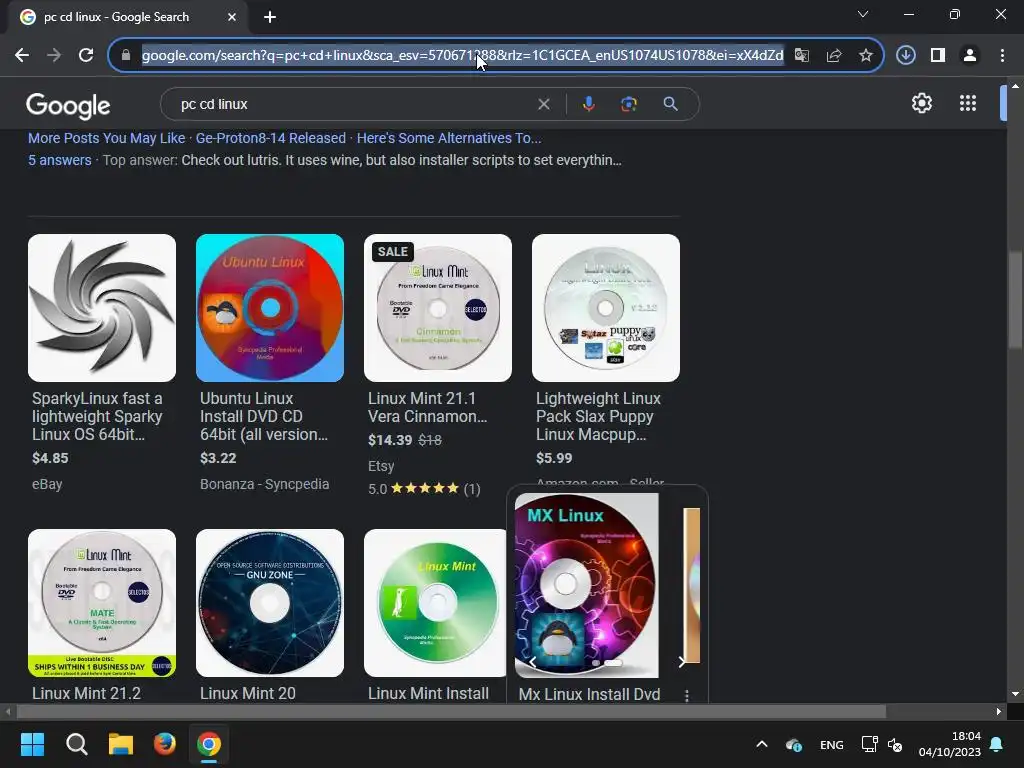Close the 'pc cd linux' tab
The image size is (1024, 768).
(232, 17)
